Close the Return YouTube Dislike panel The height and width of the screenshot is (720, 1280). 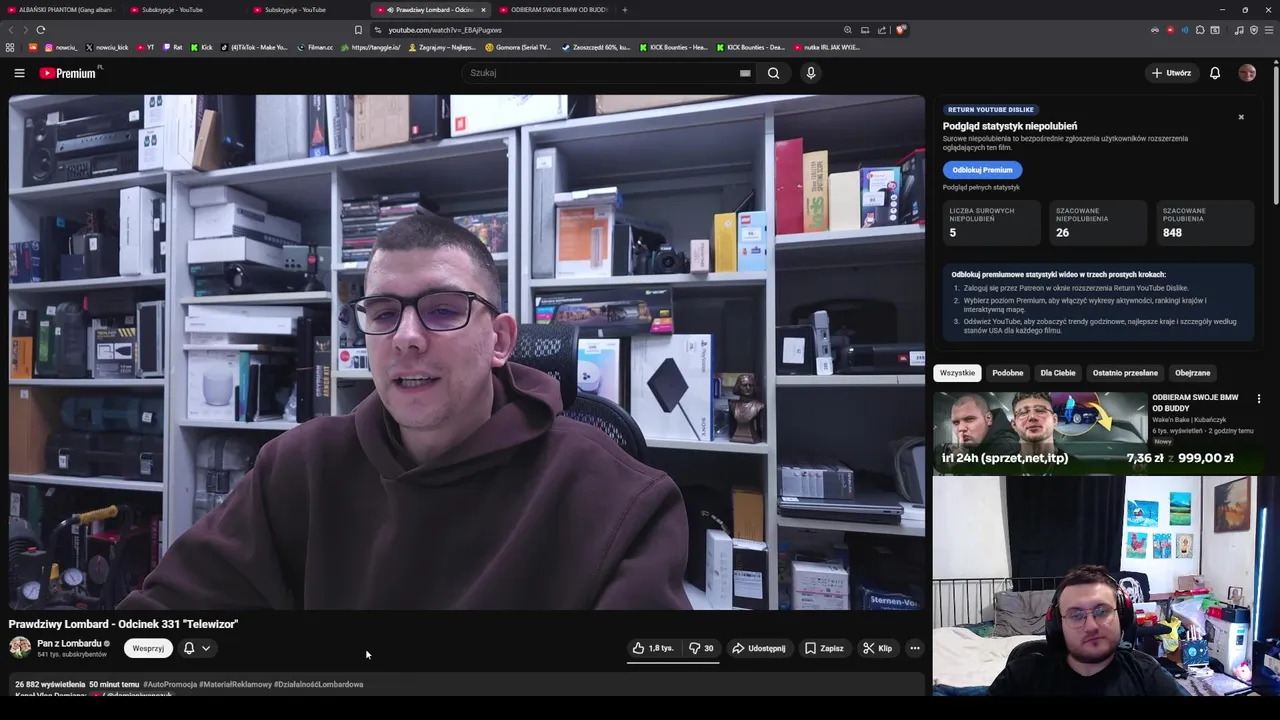click(1241, 117)
